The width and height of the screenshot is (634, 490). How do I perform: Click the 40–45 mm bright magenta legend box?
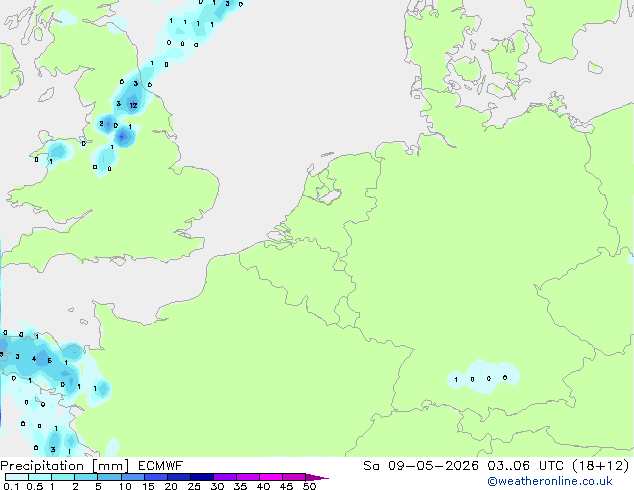(271, 477)
